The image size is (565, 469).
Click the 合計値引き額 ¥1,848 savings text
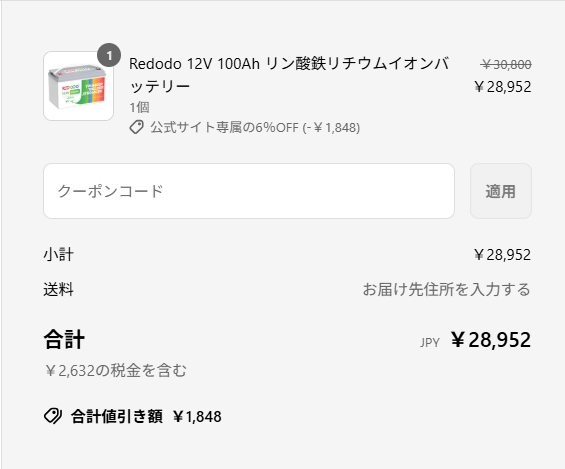click(x=146, y=416)
